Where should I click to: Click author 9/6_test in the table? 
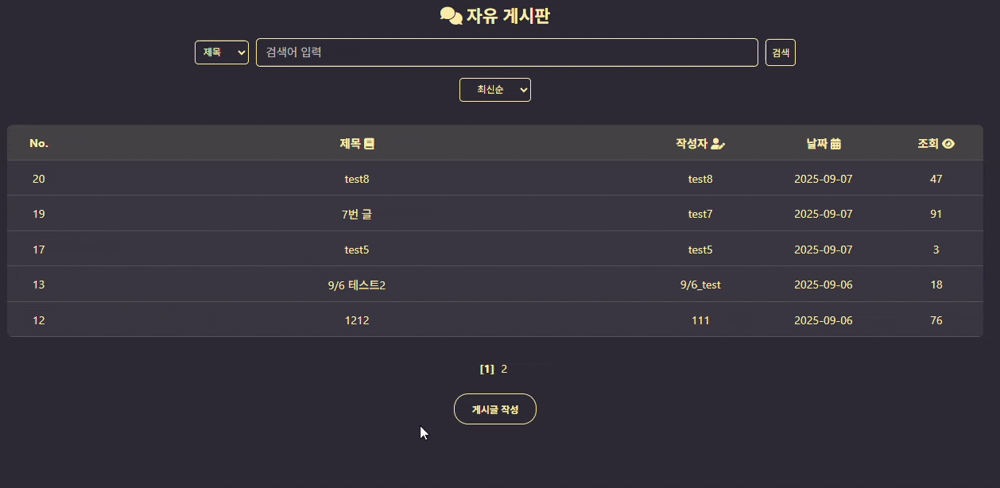(x=700, y=285)
